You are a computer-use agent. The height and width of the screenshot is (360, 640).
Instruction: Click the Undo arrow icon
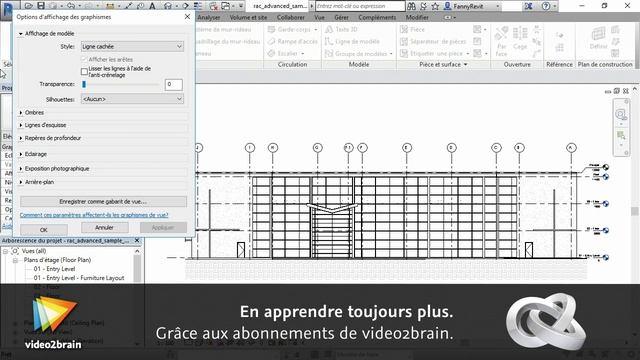(71, 6)
